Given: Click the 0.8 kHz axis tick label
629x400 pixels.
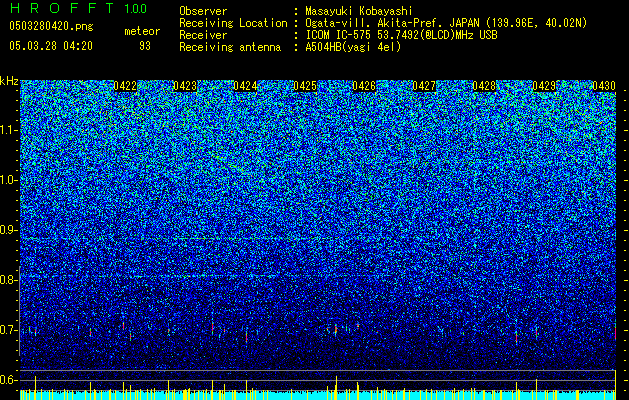Looking at the screenshot, I should coord(9,280).
